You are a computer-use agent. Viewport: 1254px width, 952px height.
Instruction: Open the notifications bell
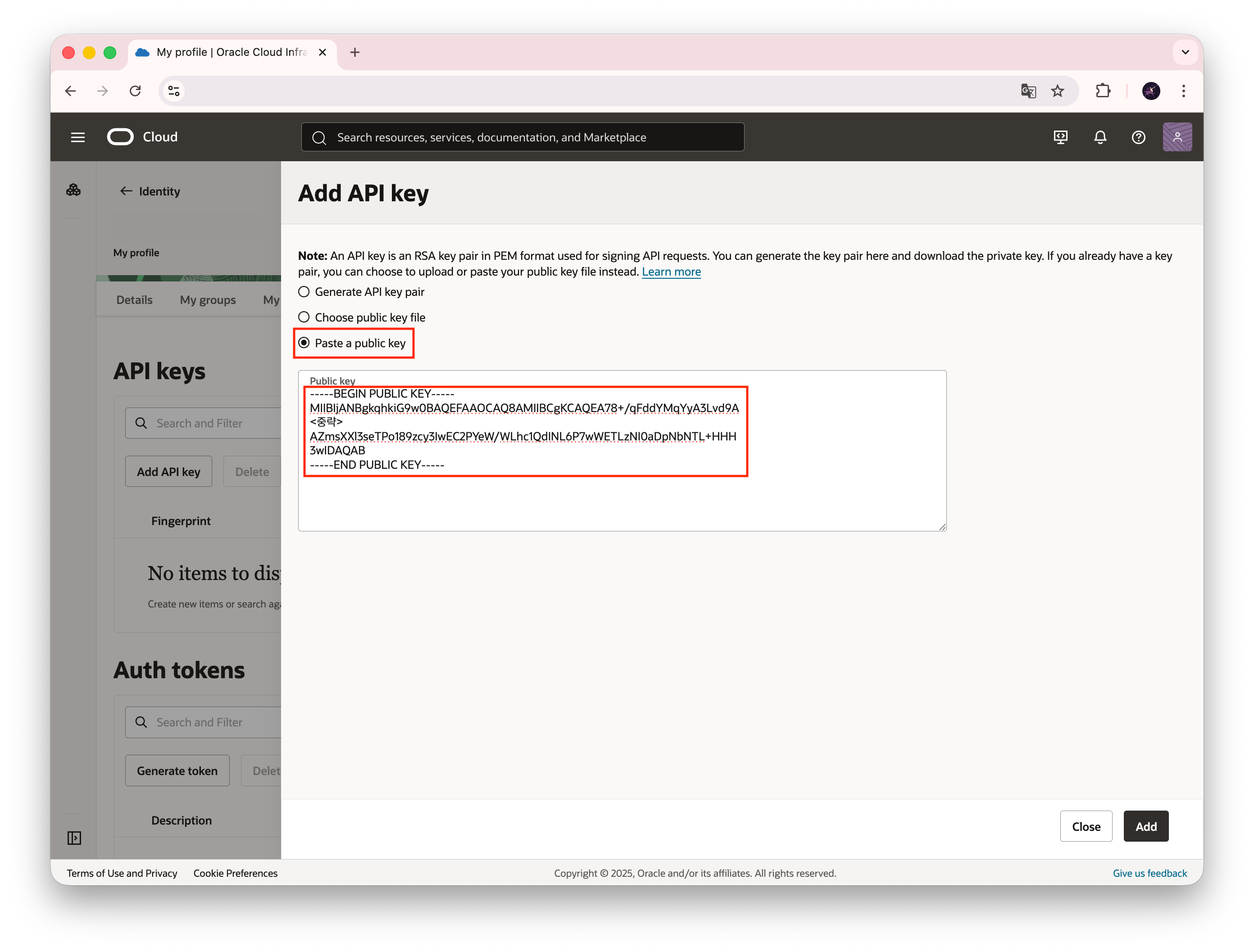pos(1100,137)
